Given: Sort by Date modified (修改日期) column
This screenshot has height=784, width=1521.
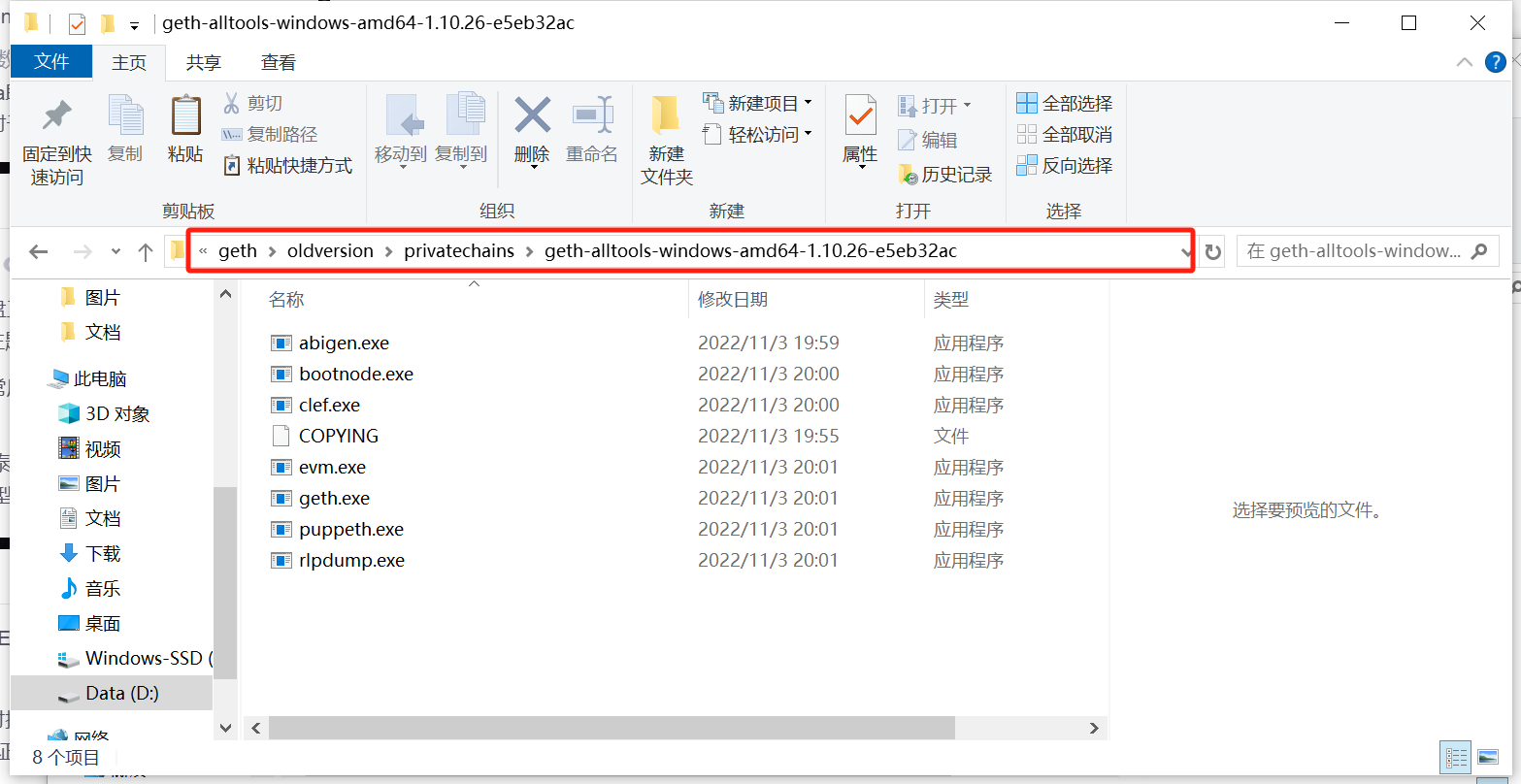Looking at the screenshot, I should click(733, 300).
